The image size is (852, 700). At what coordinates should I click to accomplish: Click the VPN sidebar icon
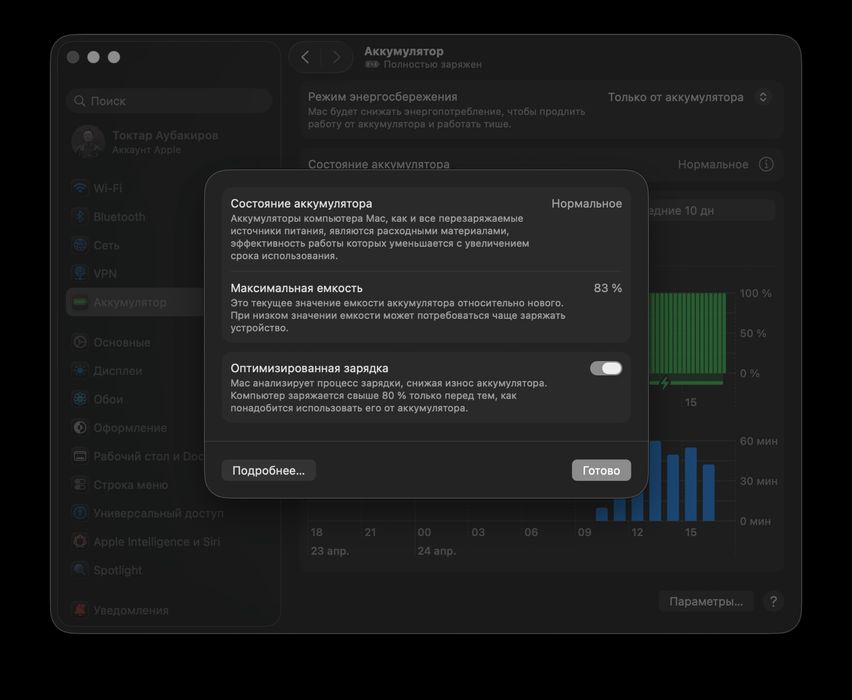pos(80,273)
